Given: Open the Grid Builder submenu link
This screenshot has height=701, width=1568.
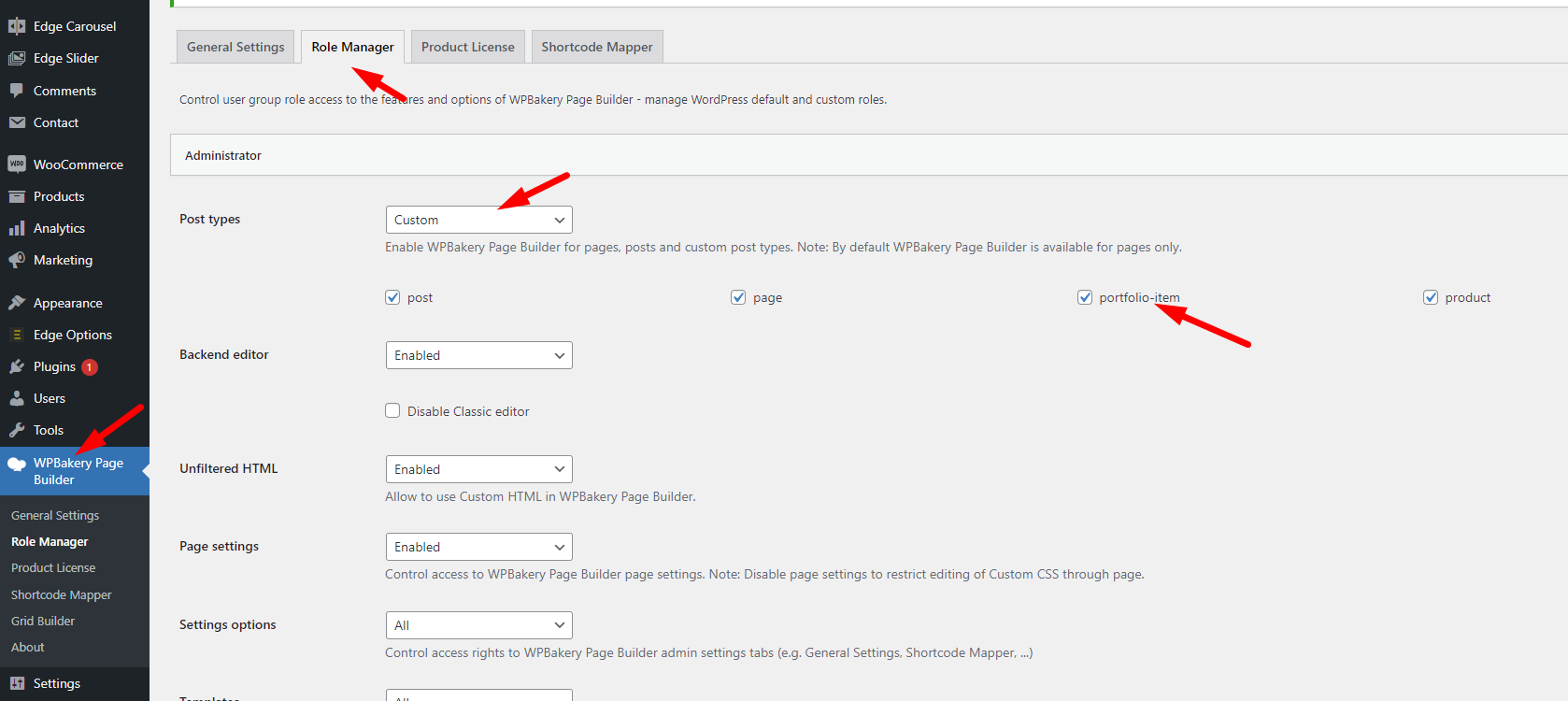Looking at the screenshot, I should point(43,621).
